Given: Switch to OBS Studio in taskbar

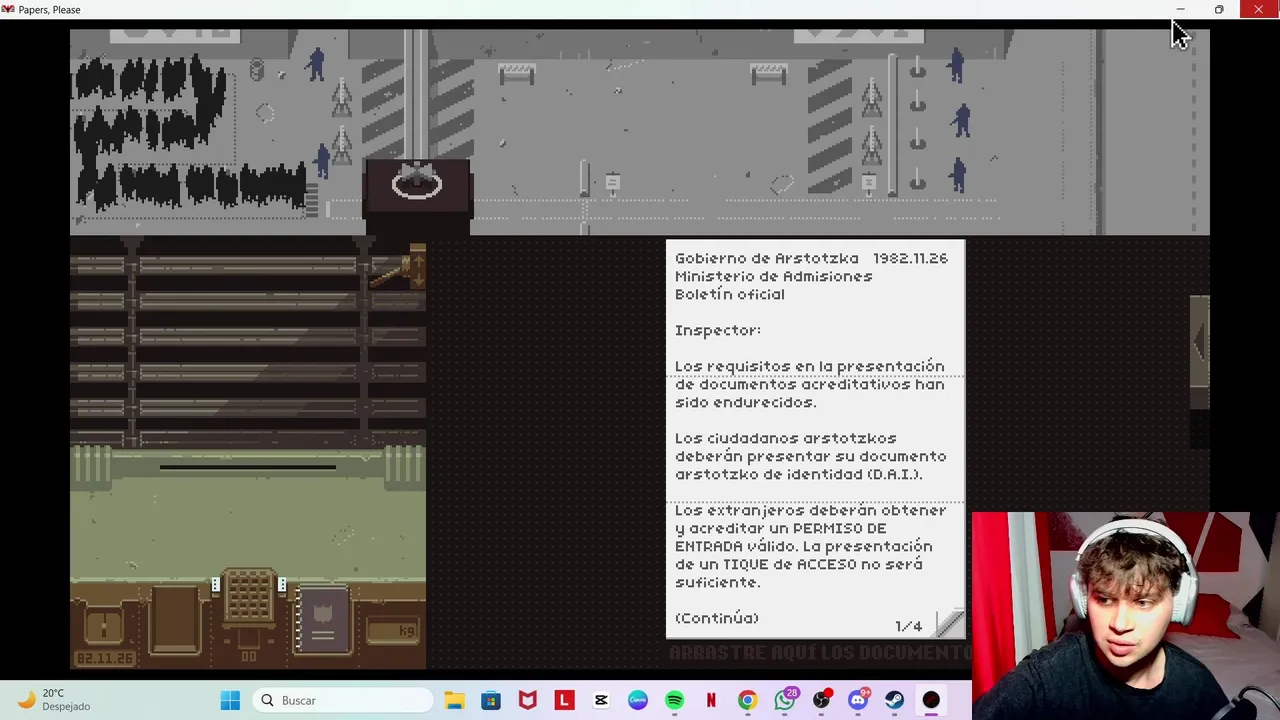Looking at the screenshot, I should pos(821,701).
